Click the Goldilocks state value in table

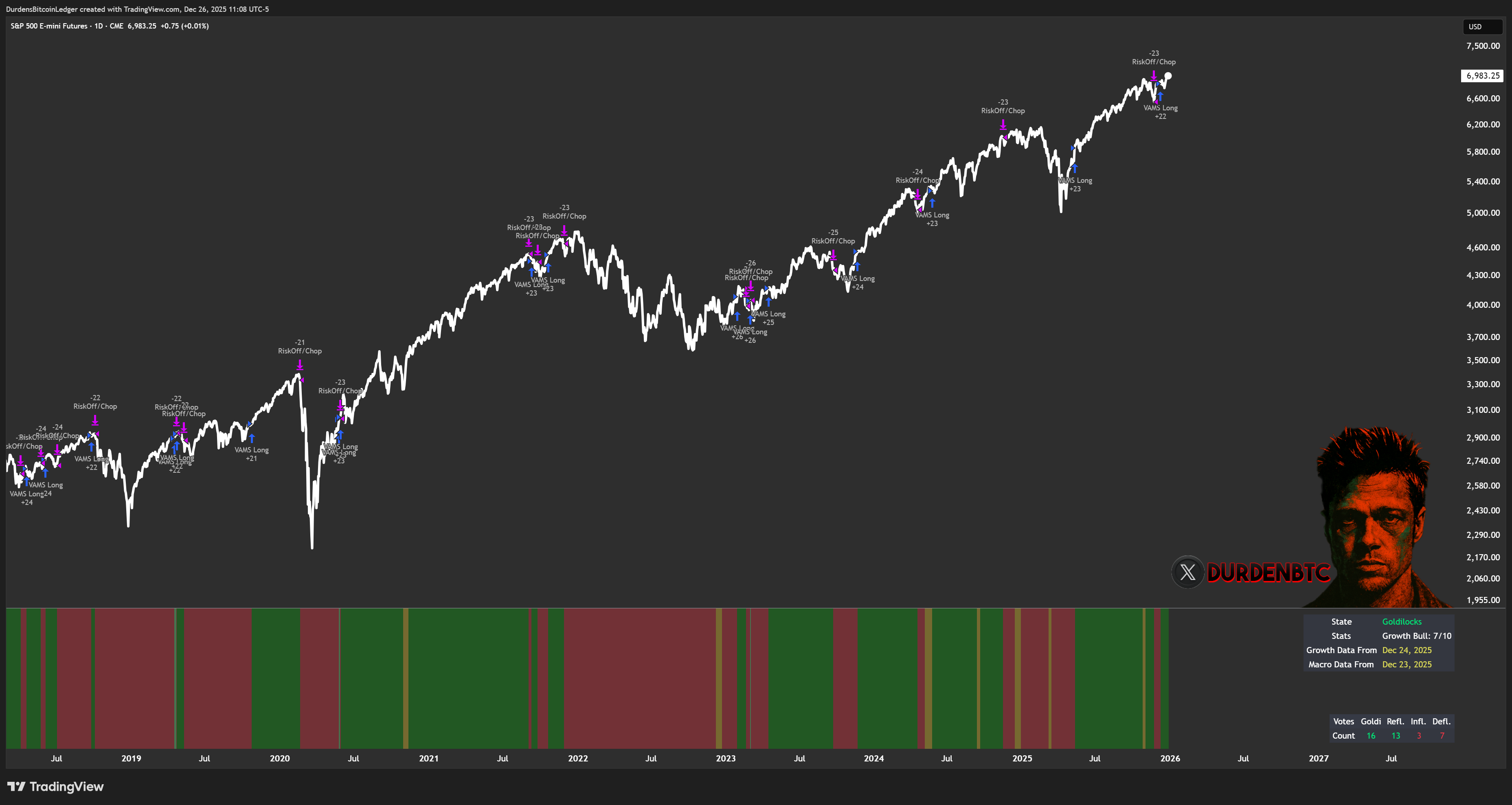(1402, 621)
